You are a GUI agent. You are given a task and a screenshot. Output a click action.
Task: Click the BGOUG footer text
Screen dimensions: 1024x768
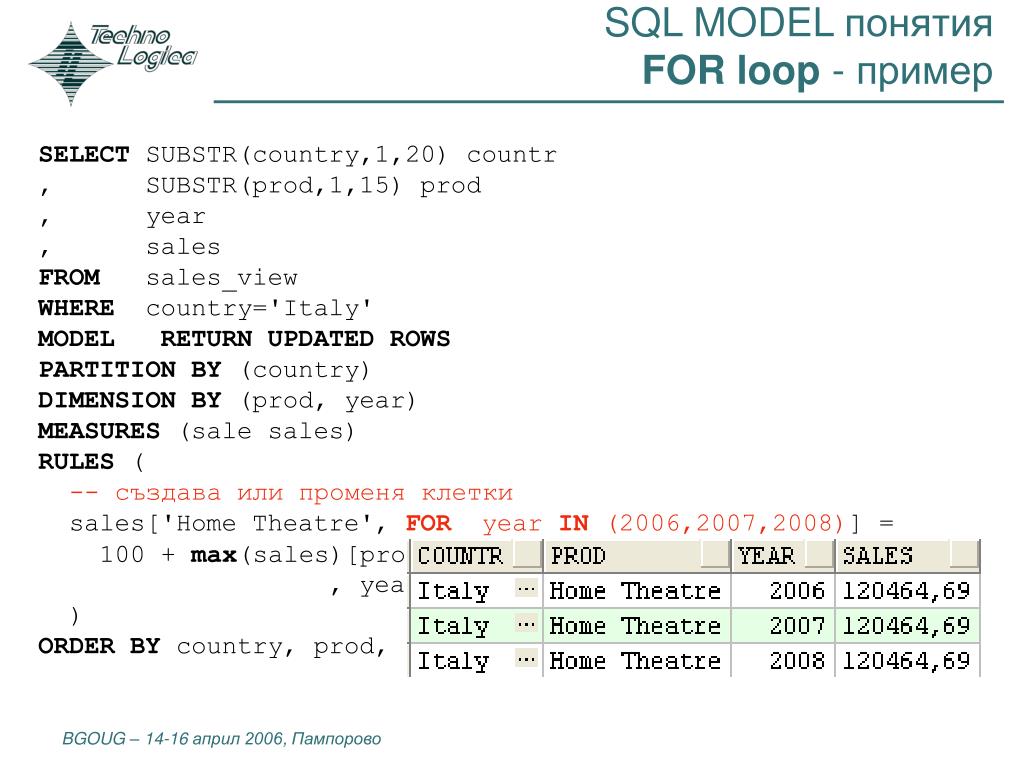point(221,739)
